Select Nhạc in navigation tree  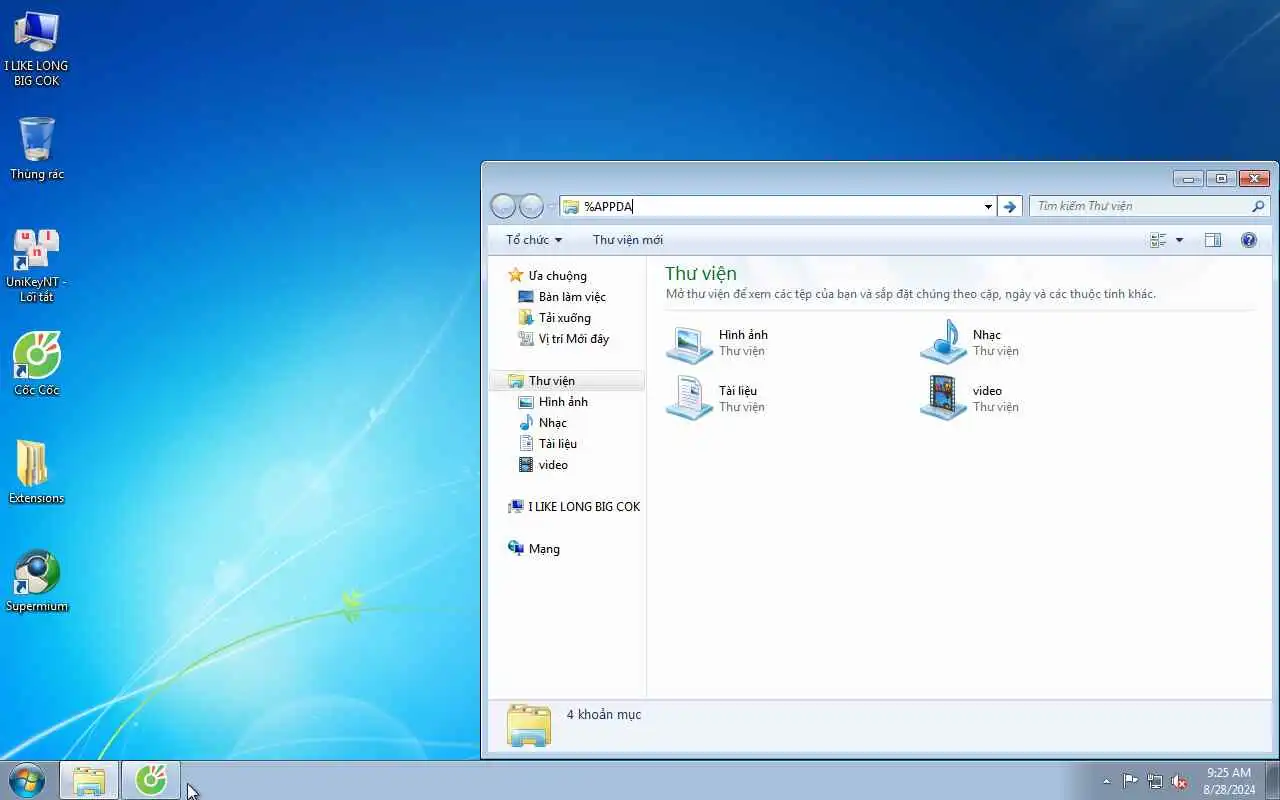click(x=543, y=423)
